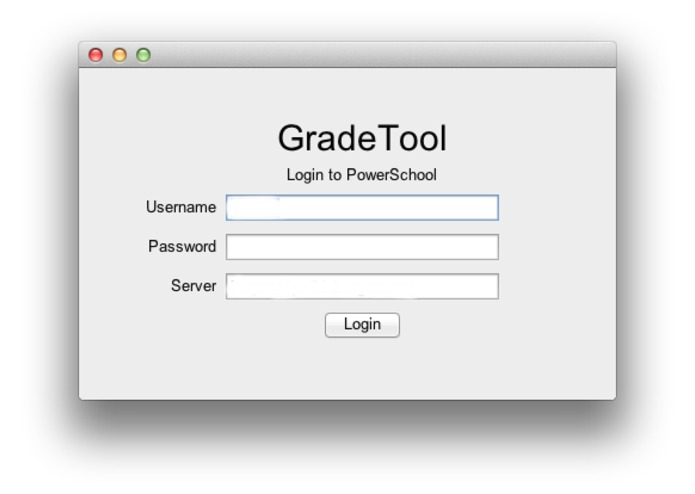
Task: Maximize window with the green button
Action: click(144, 55)
